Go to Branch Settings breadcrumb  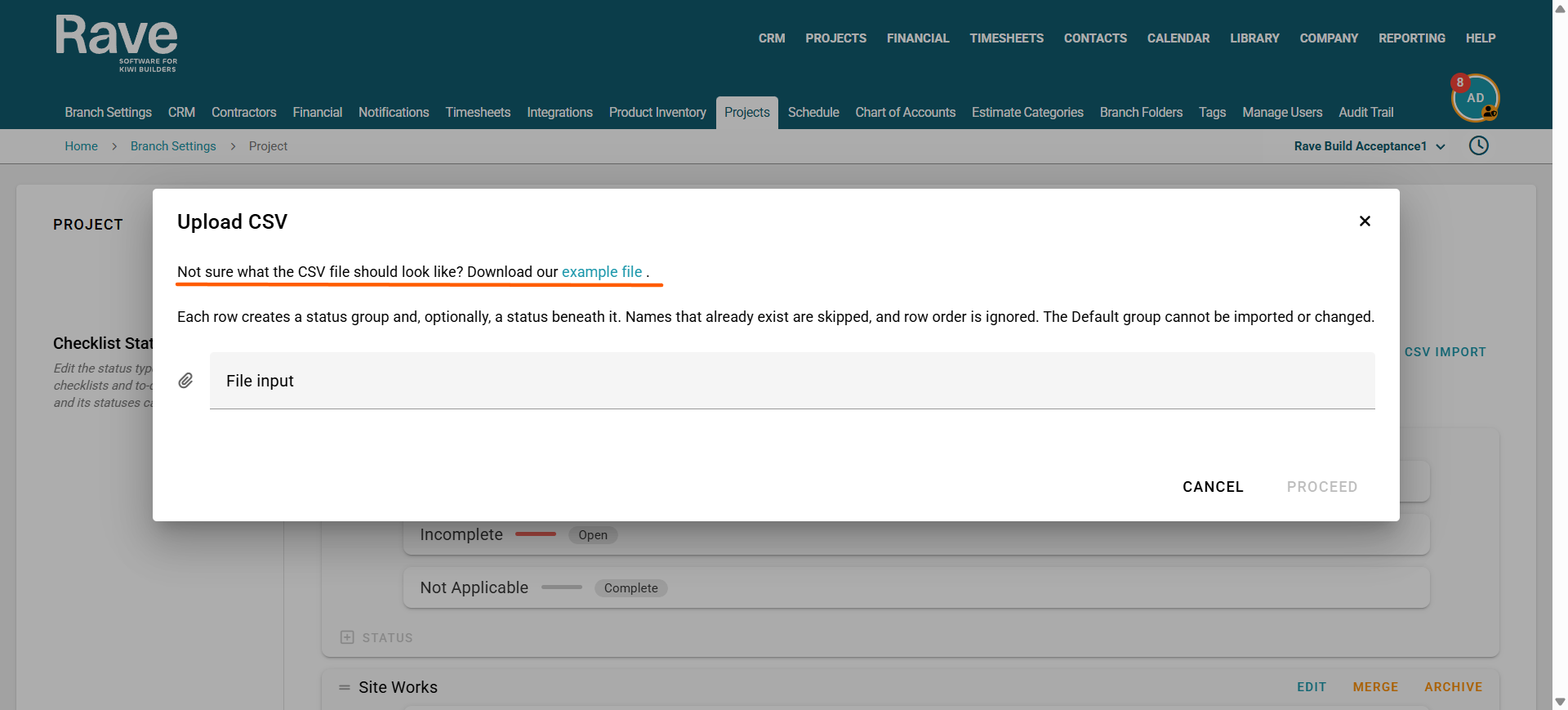click(x=173, y=146)
